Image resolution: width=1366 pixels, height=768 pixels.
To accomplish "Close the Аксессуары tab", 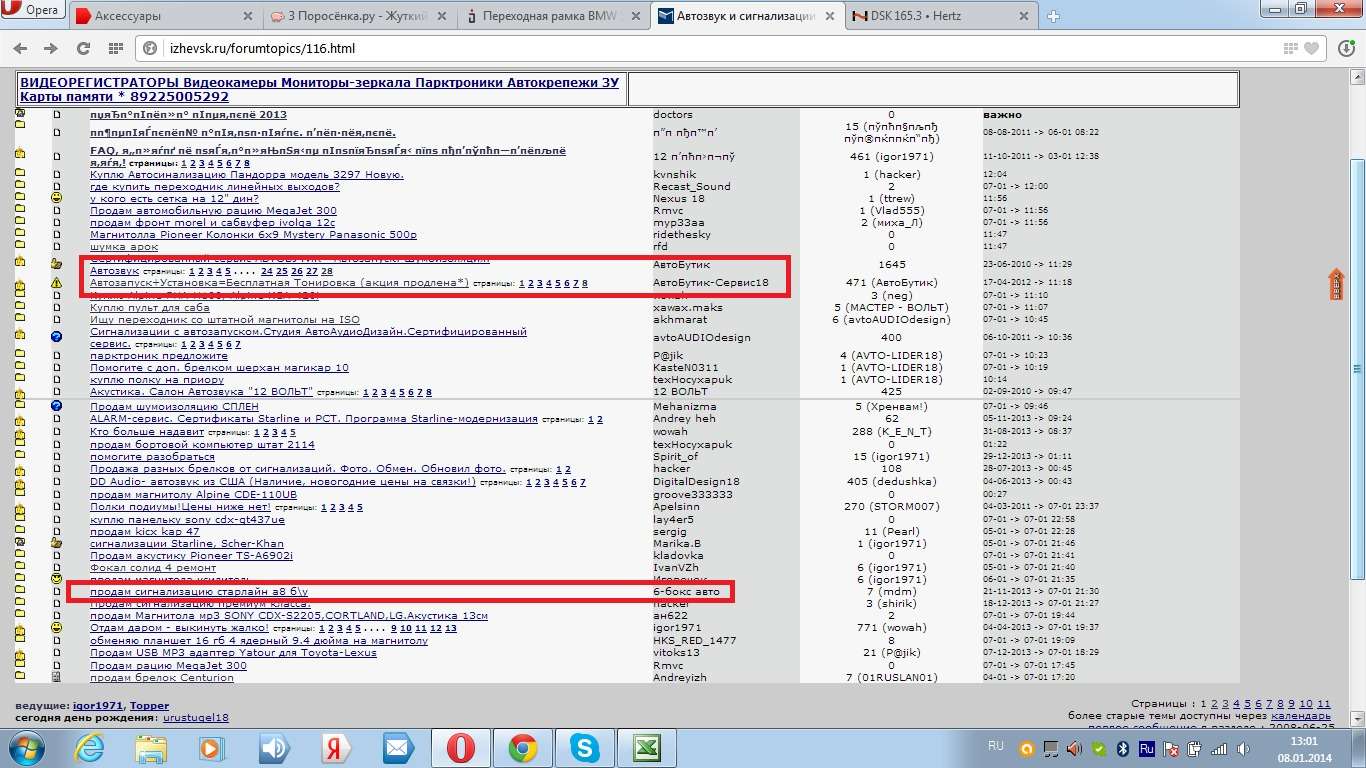I will point(247,17).
